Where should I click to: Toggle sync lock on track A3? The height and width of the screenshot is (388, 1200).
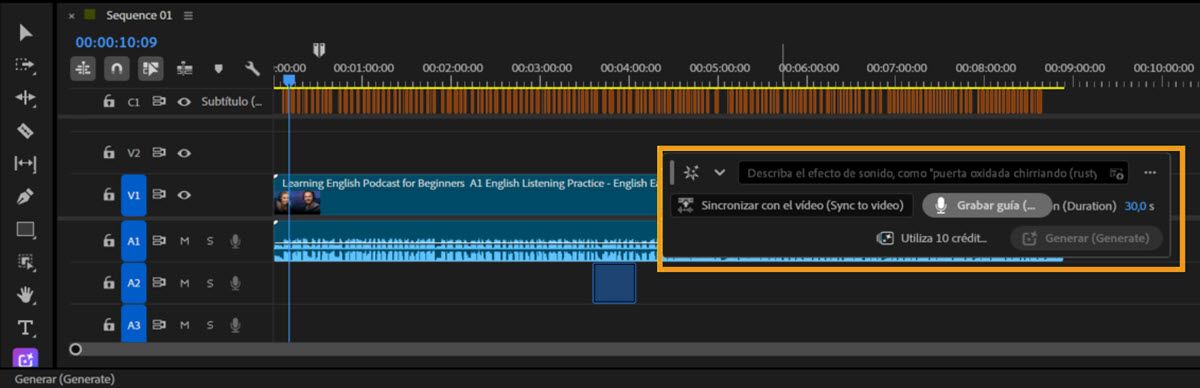click(159, 324)
